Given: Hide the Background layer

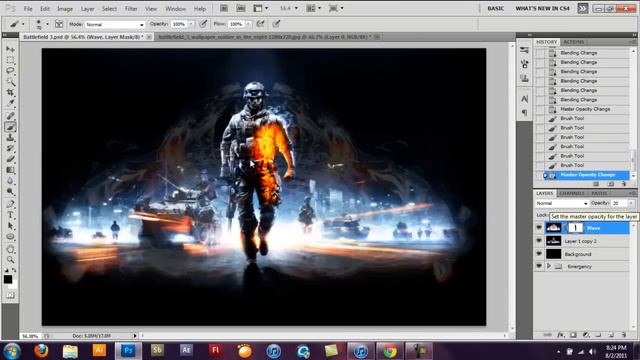Looking at the screenshot, I should click(x=539, y=254).
